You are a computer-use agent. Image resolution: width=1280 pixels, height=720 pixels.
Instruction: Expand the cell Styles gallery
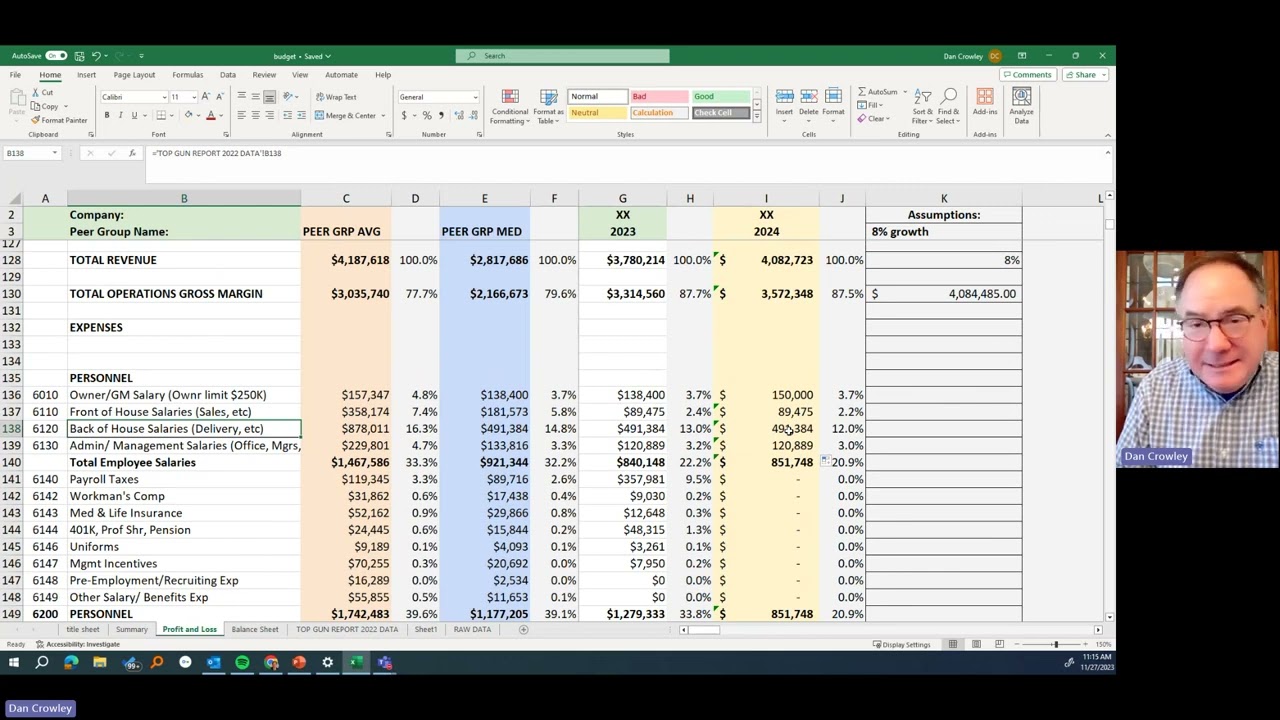click(x=756, y=116)
